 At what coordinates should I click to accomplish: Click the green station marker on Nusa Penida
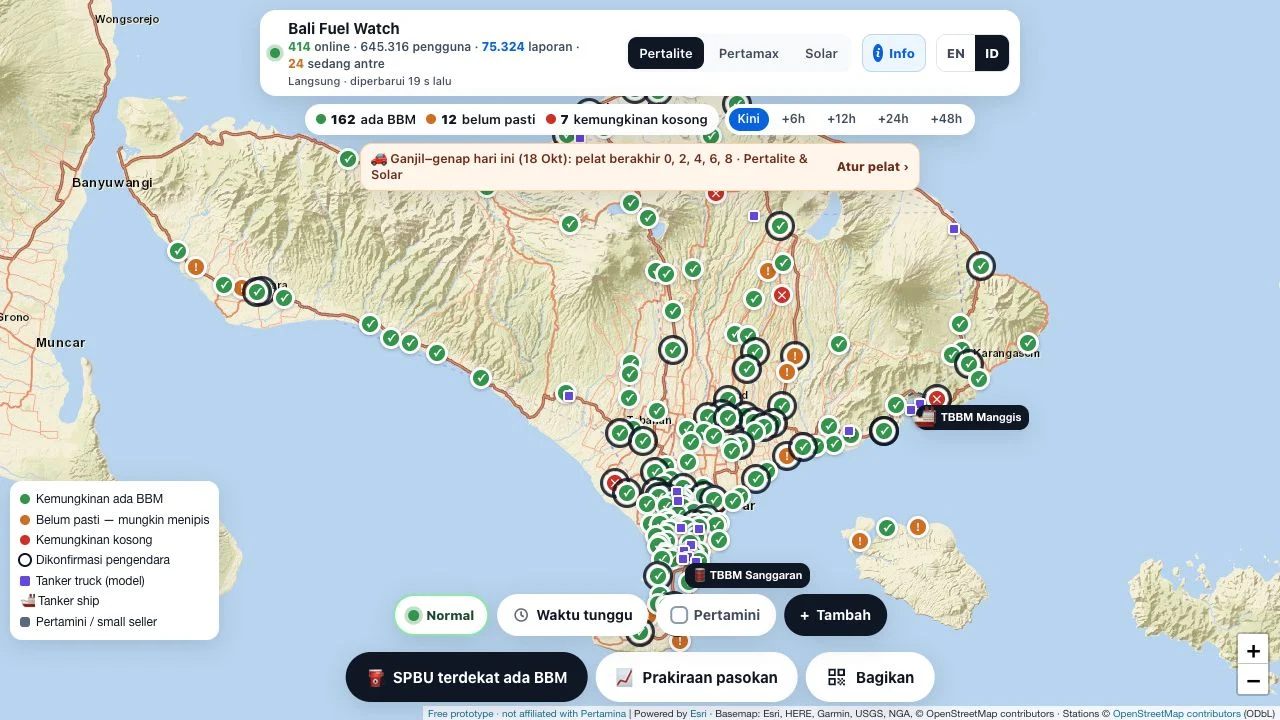pos(887,527)
